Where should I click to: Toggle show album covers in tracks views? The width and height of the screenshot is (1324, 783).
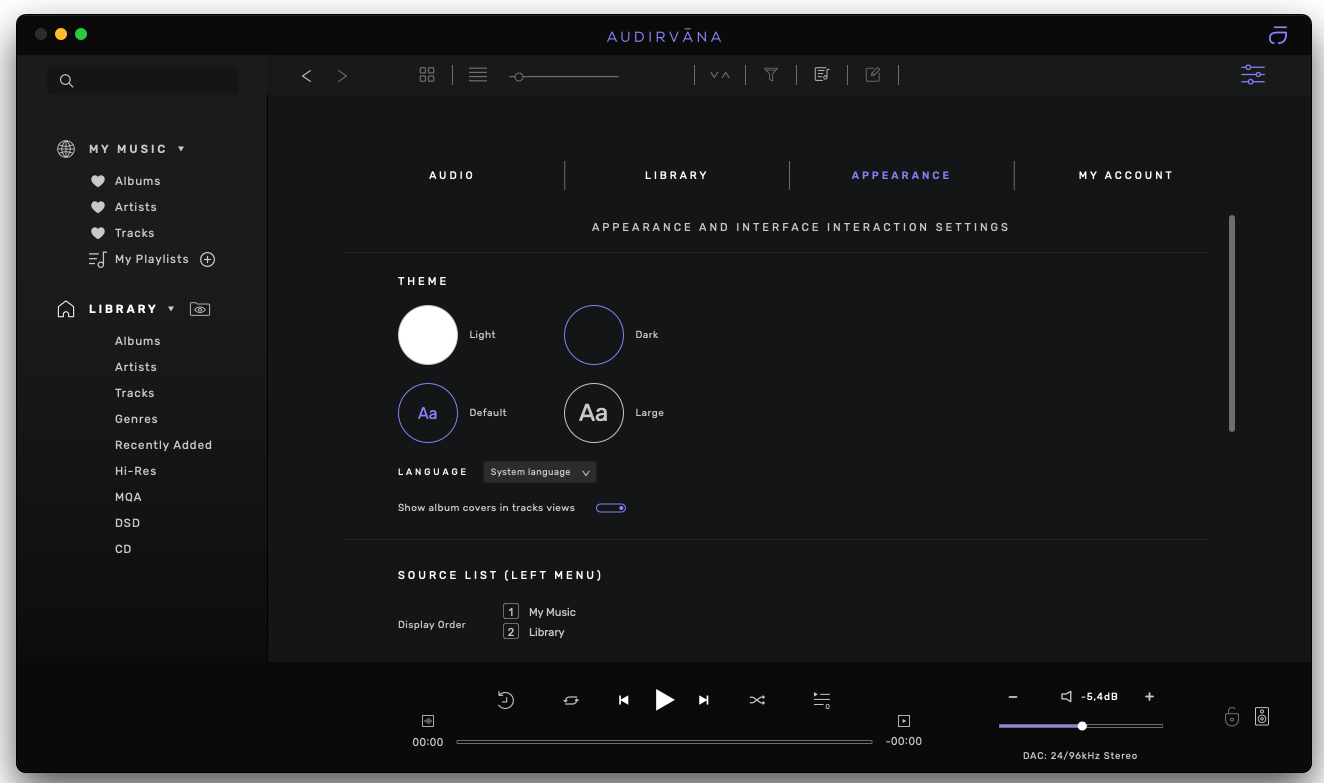611,508
